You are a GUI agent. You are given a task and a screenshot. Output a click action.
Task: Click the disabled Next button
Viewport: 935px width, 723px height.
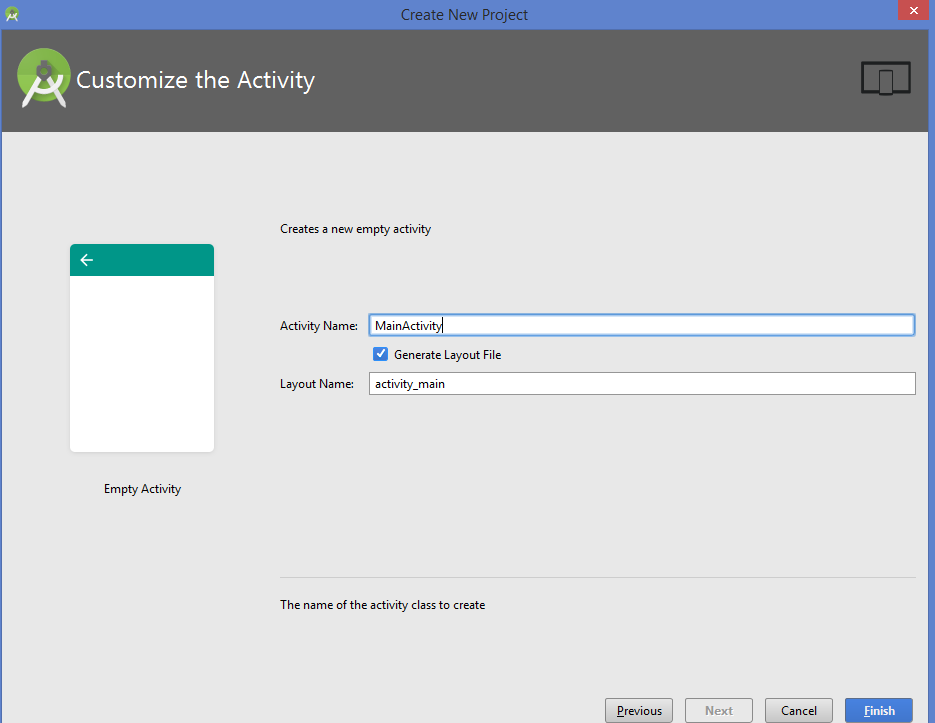pos(719,710)
